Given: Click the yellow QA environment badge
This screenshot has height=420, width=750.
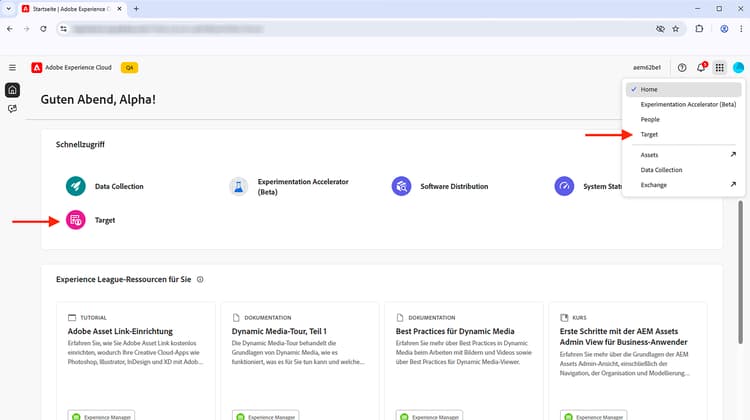Looking at the screenshot, I should coord(129,68).
